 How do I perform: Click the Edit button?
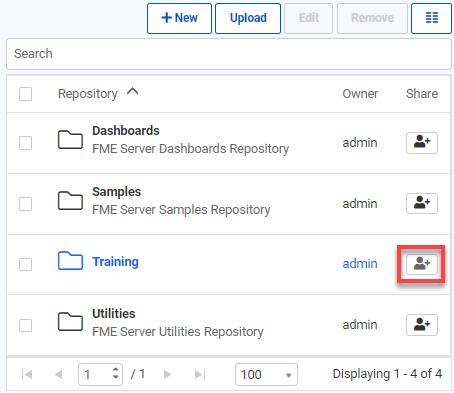pyautogui.click(x=308, y=18)
